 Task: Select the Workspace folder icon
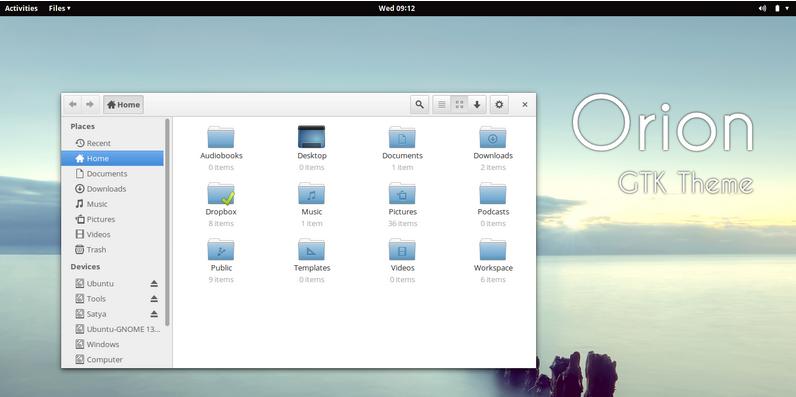coord(492,249)
